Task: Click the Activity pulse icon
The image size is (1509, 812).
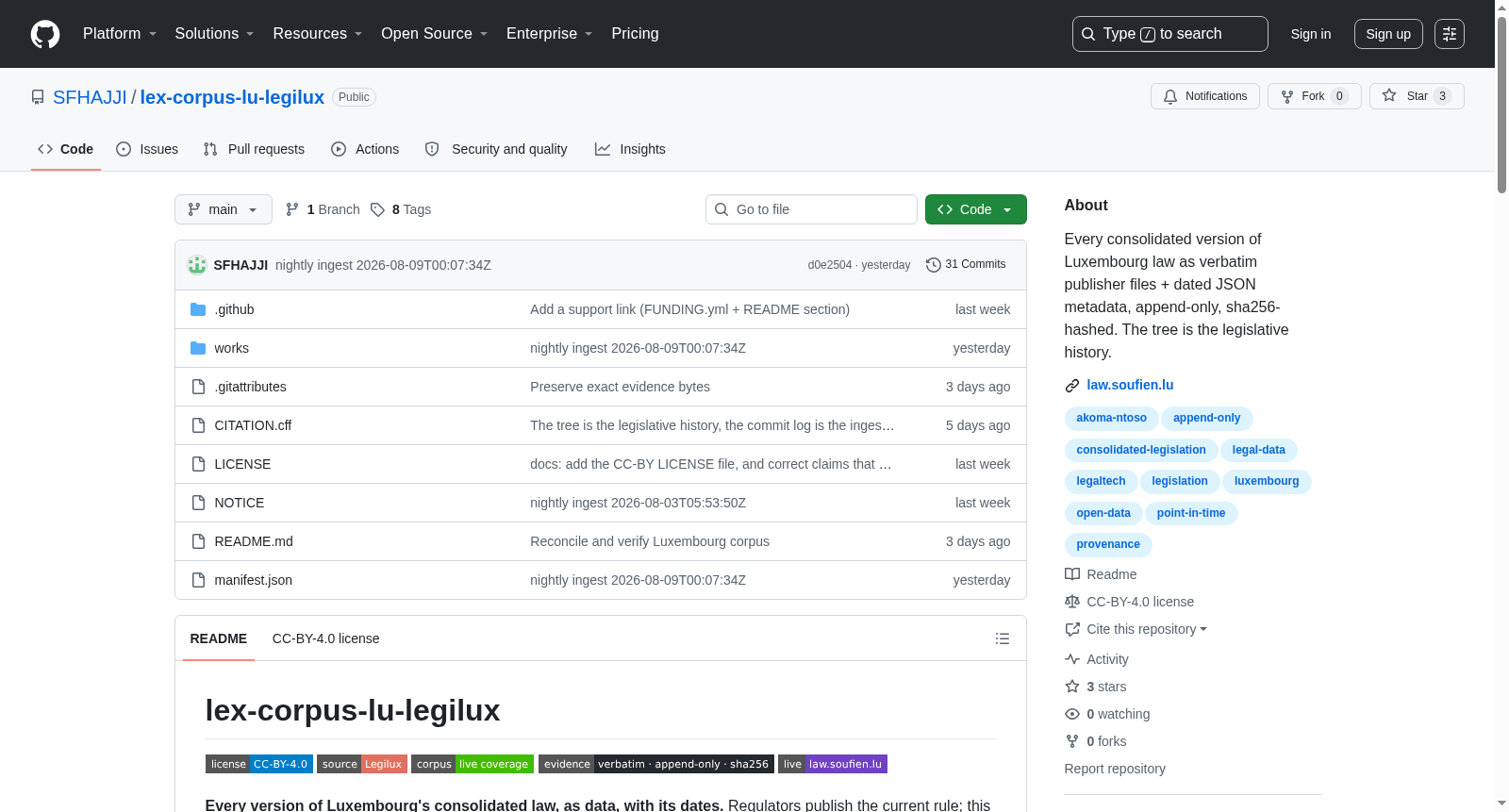Action: tap(1072, 659)
